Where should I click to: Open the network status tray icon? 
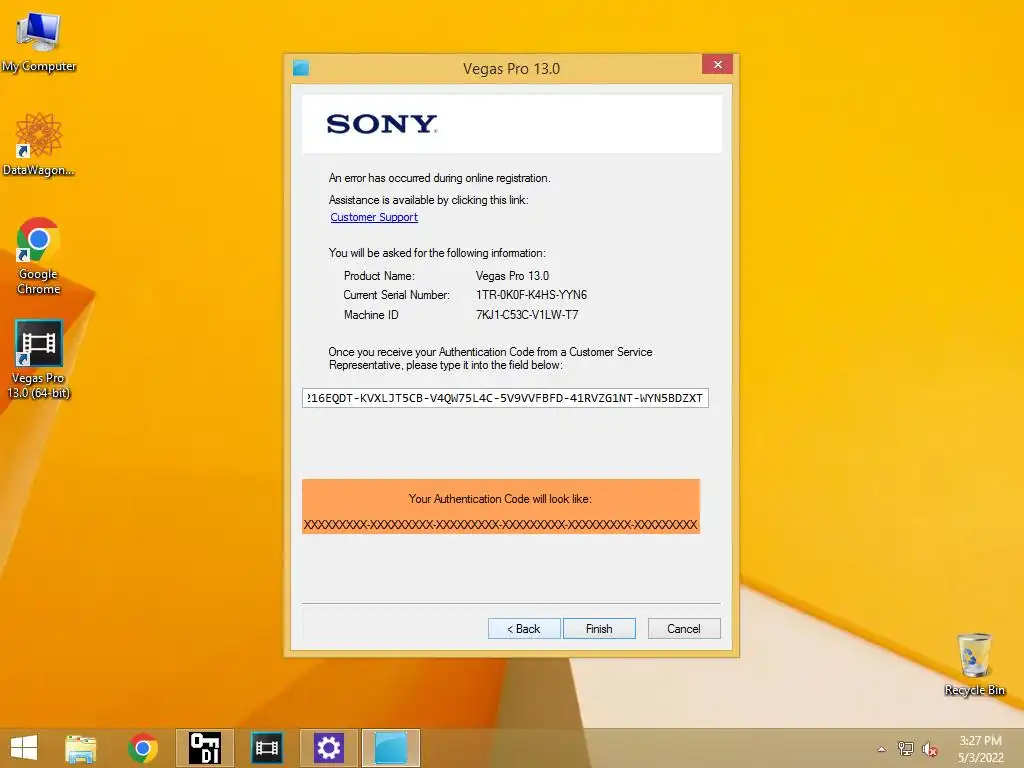coord(906,749)
